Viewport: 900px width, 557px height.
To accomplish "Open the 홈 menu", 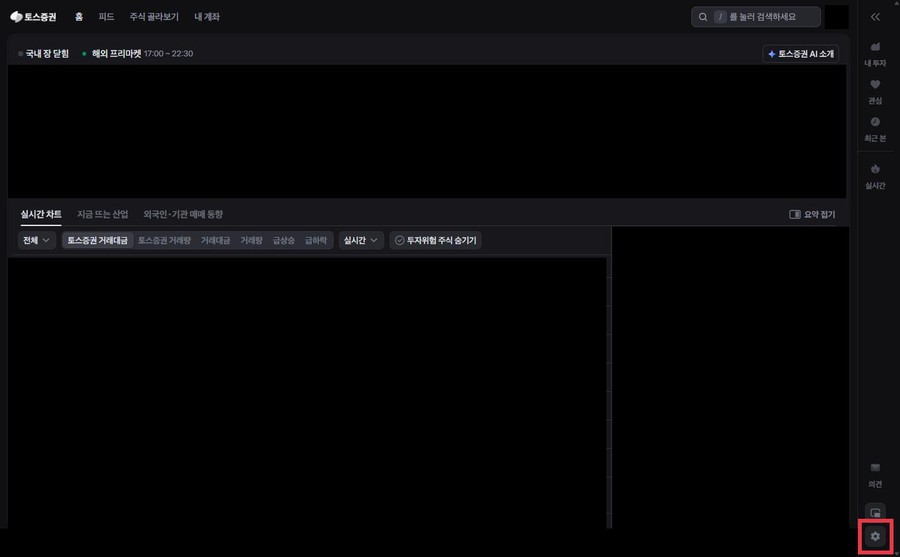I will click(x=79, y=17).
